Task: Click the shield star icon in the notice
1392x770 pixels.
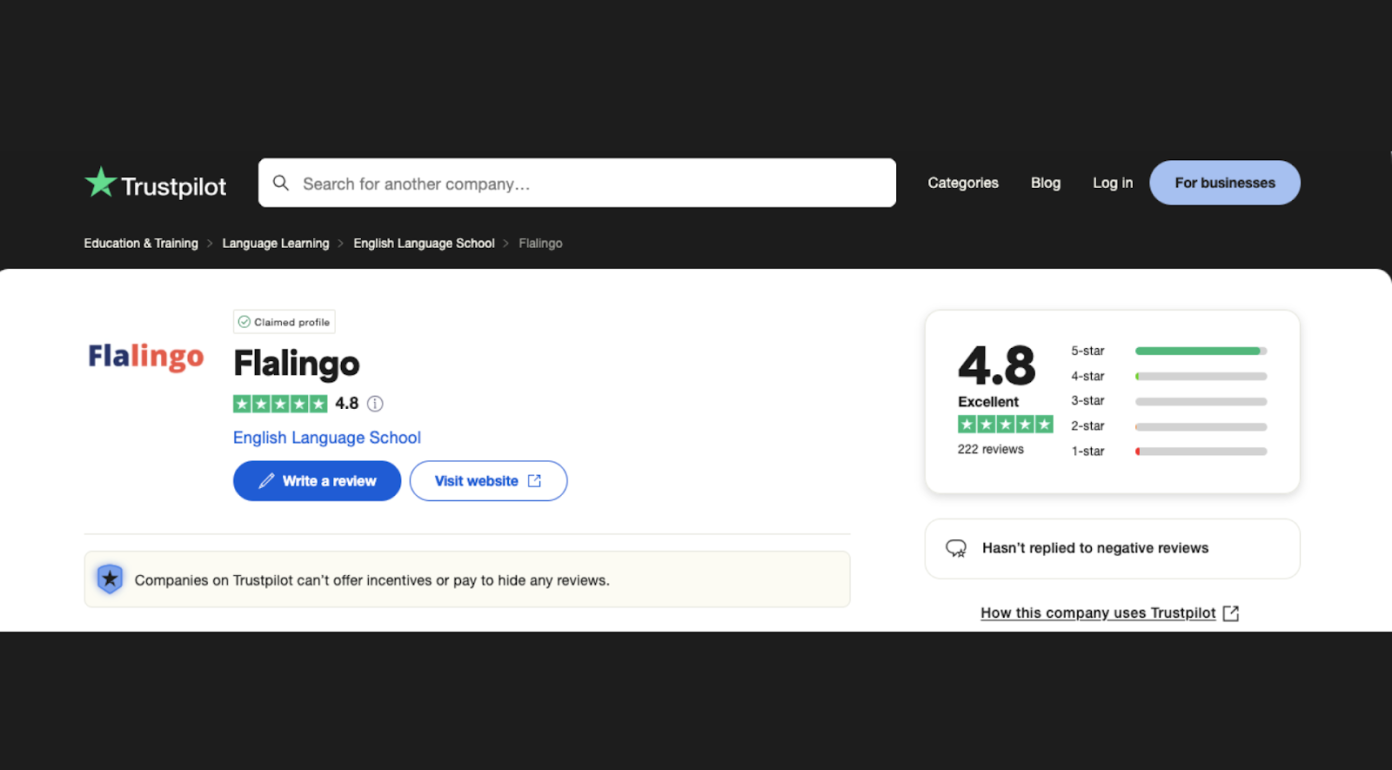Action: [x=110, y=579]
